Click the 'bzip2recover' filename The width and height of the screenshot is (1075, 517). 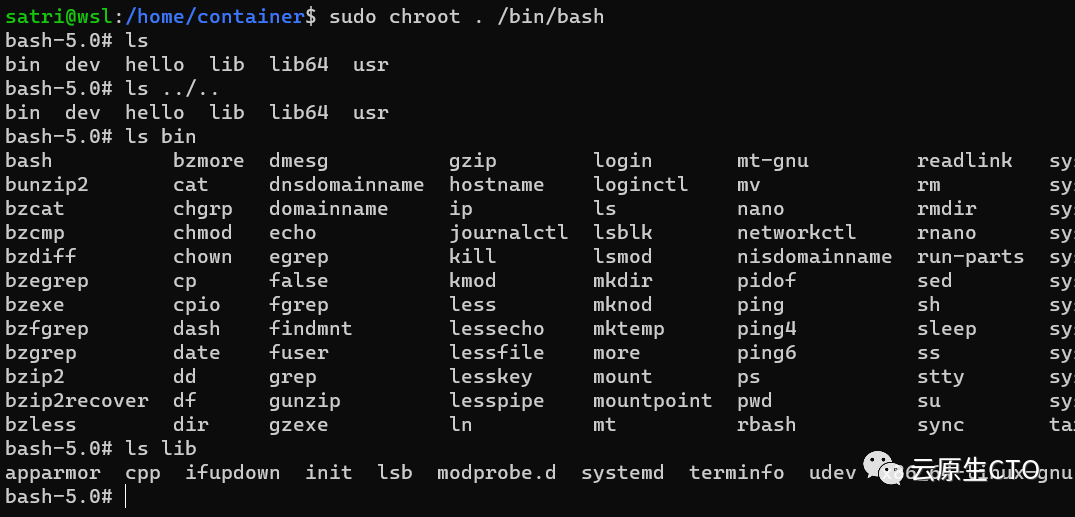[x=77, y=400]
